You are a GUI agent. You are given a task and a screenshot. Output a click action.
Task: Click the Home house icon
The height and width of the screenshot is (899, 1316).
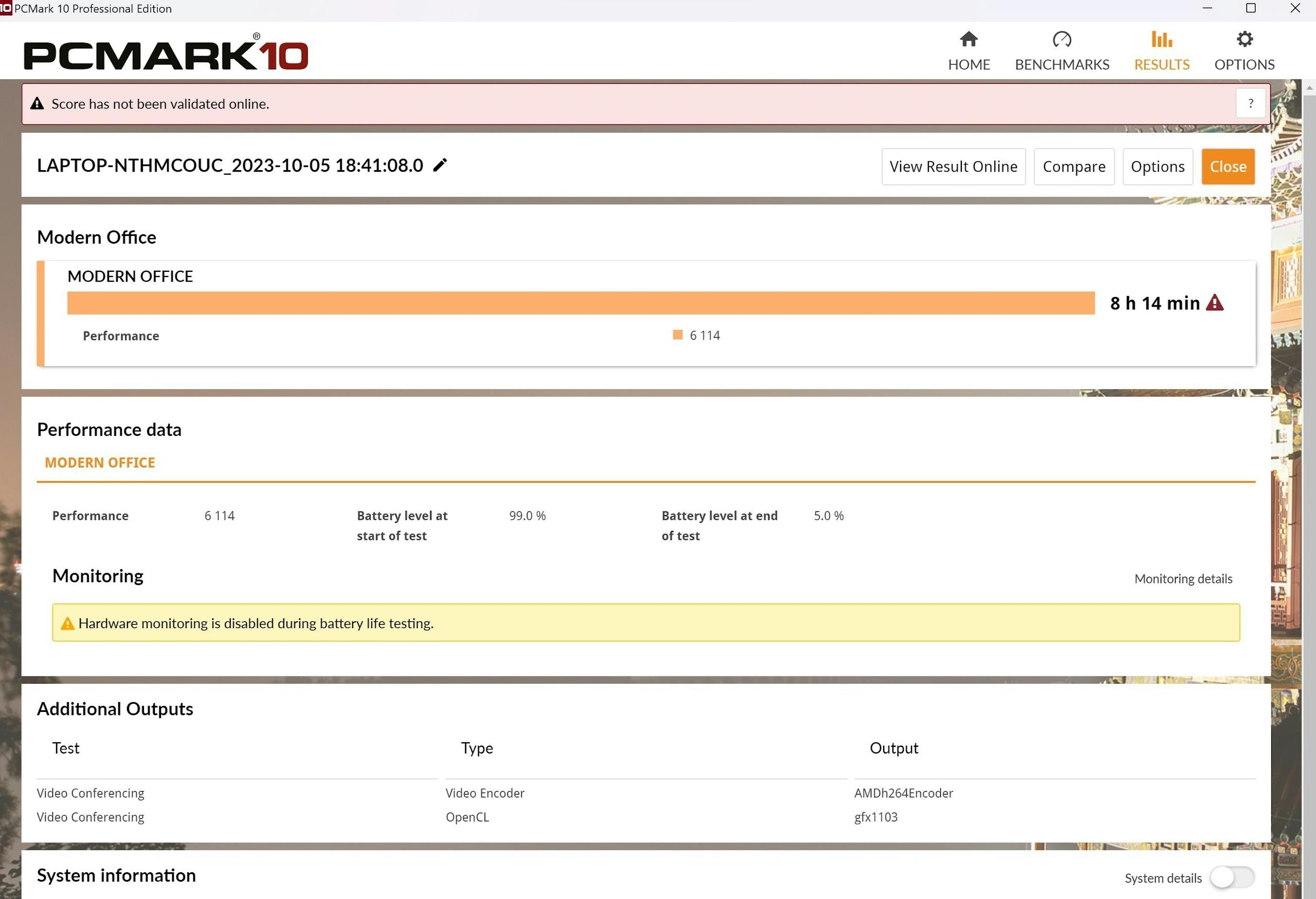[968, 39]
